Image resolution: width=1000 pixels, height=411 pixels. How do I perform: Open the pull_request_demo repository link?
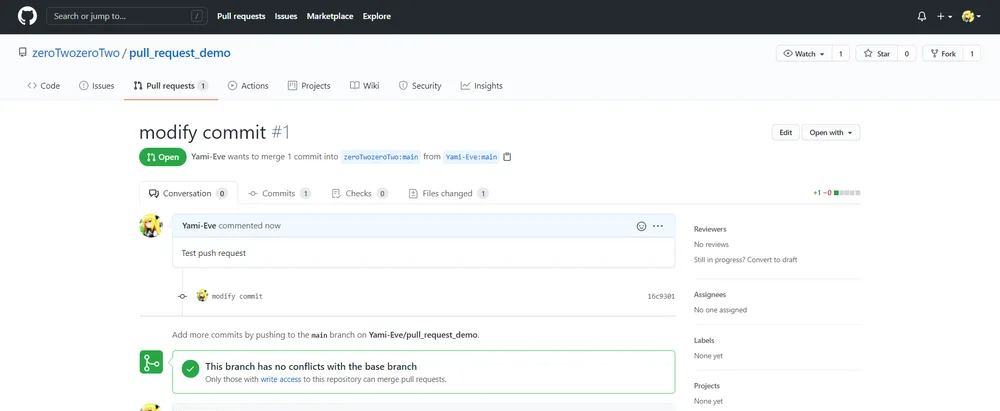coord(180,53)
